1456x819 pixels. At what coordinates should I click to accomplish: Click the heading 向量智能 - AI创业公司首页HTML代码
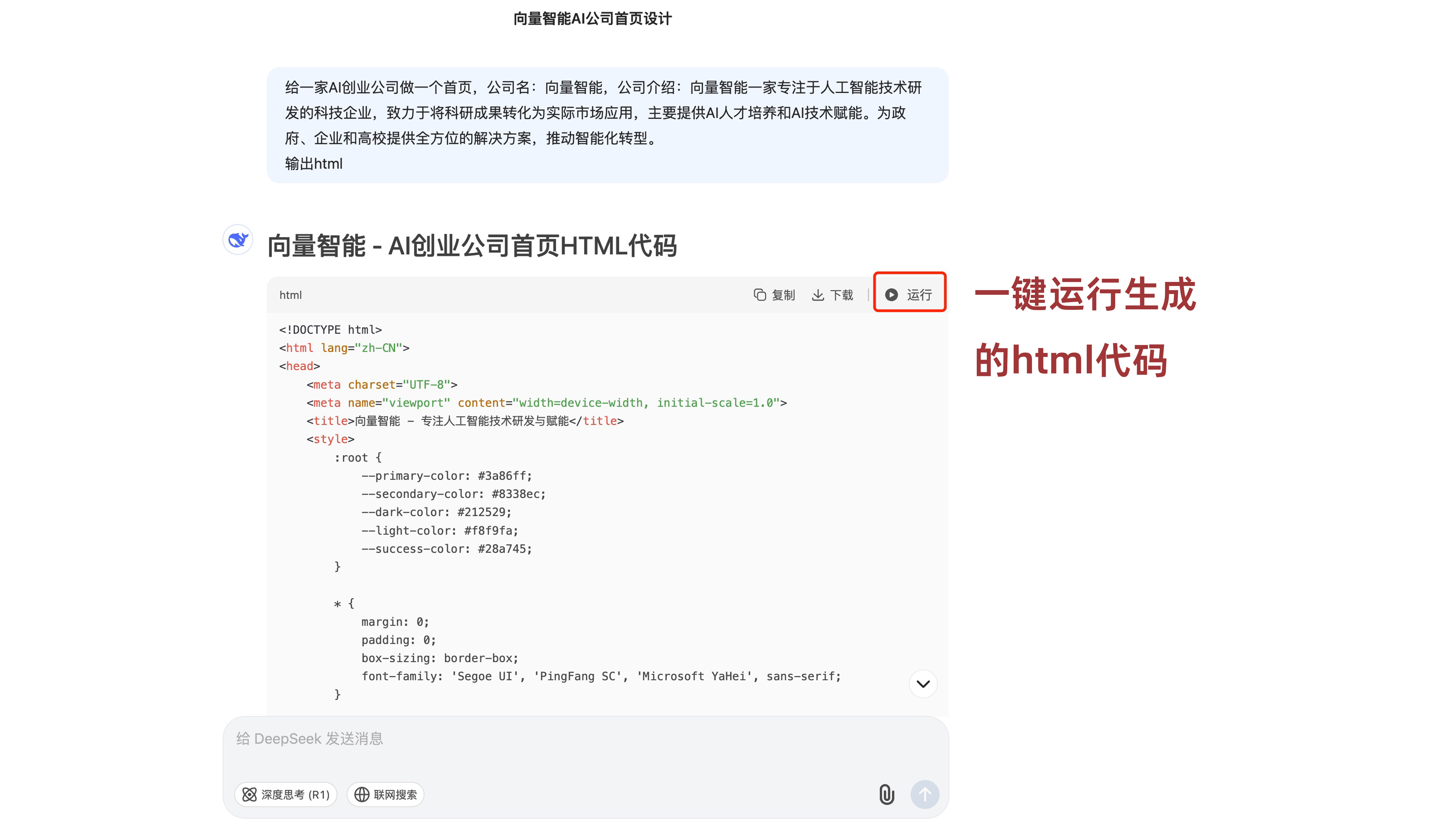(x=472, y=246)
